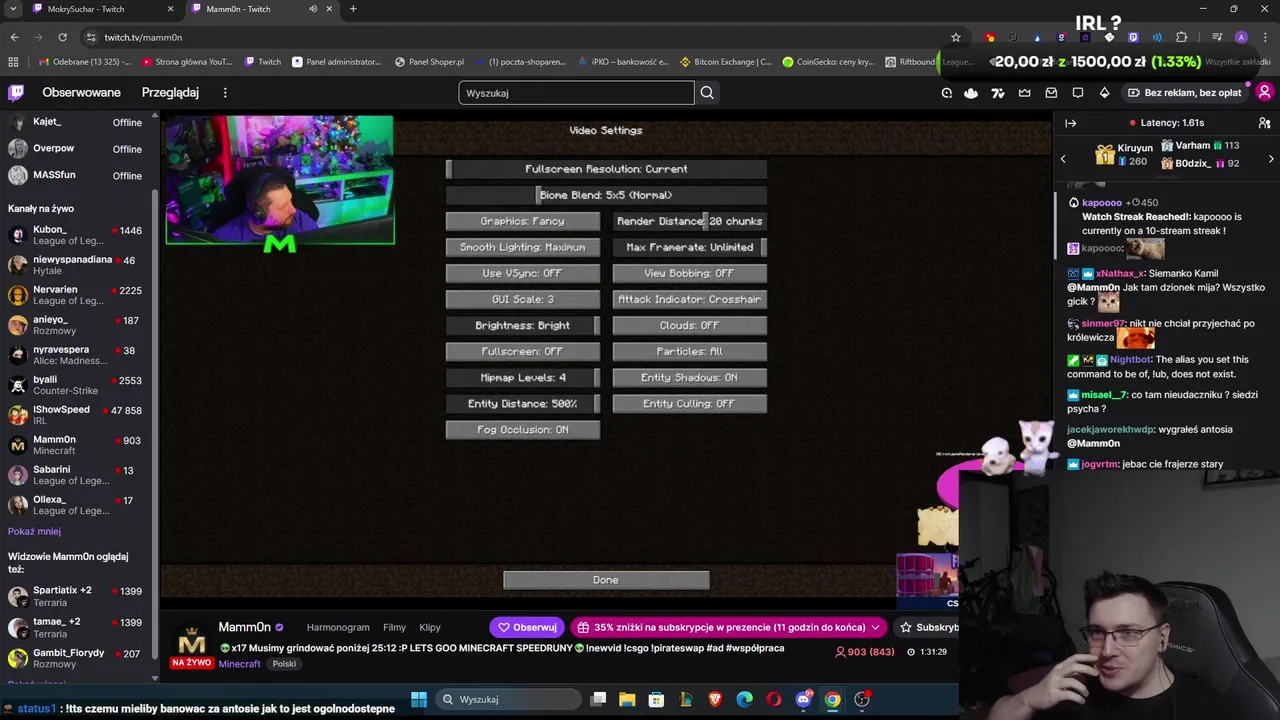Open Twitch top-nav three-dot menu
The height and width of the screenshot is (720, 1280).
tap(225, 93)
